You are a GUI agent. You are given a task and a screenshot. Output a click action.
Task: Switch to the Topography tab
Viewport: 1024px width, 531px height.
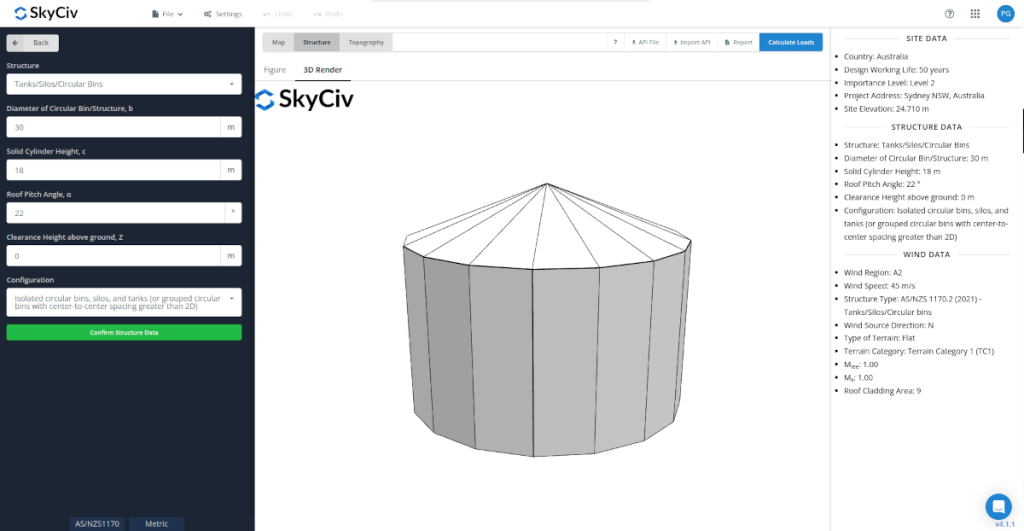click(x=366, y=42)
